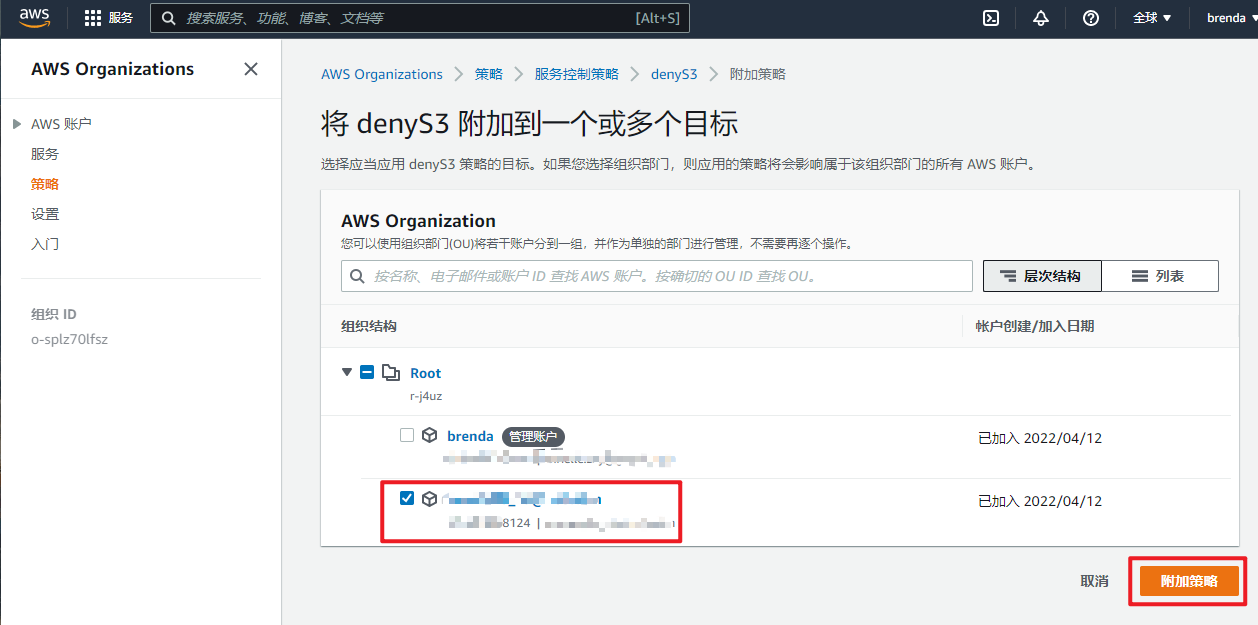Switch to 列表 list view

pos(1160,276)
